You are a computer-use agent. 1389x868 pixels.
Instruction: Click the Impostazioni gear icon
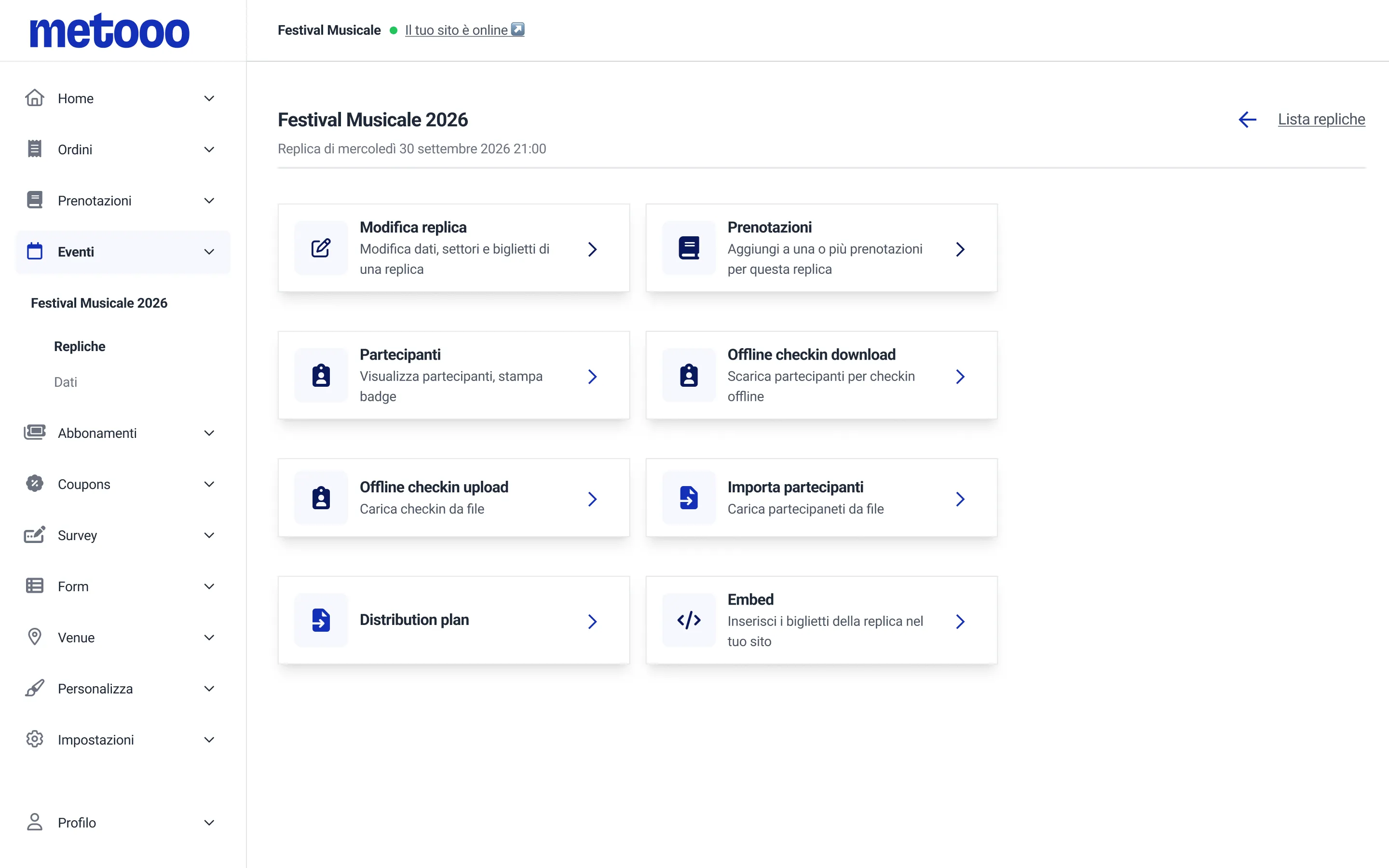pos(34,739)
